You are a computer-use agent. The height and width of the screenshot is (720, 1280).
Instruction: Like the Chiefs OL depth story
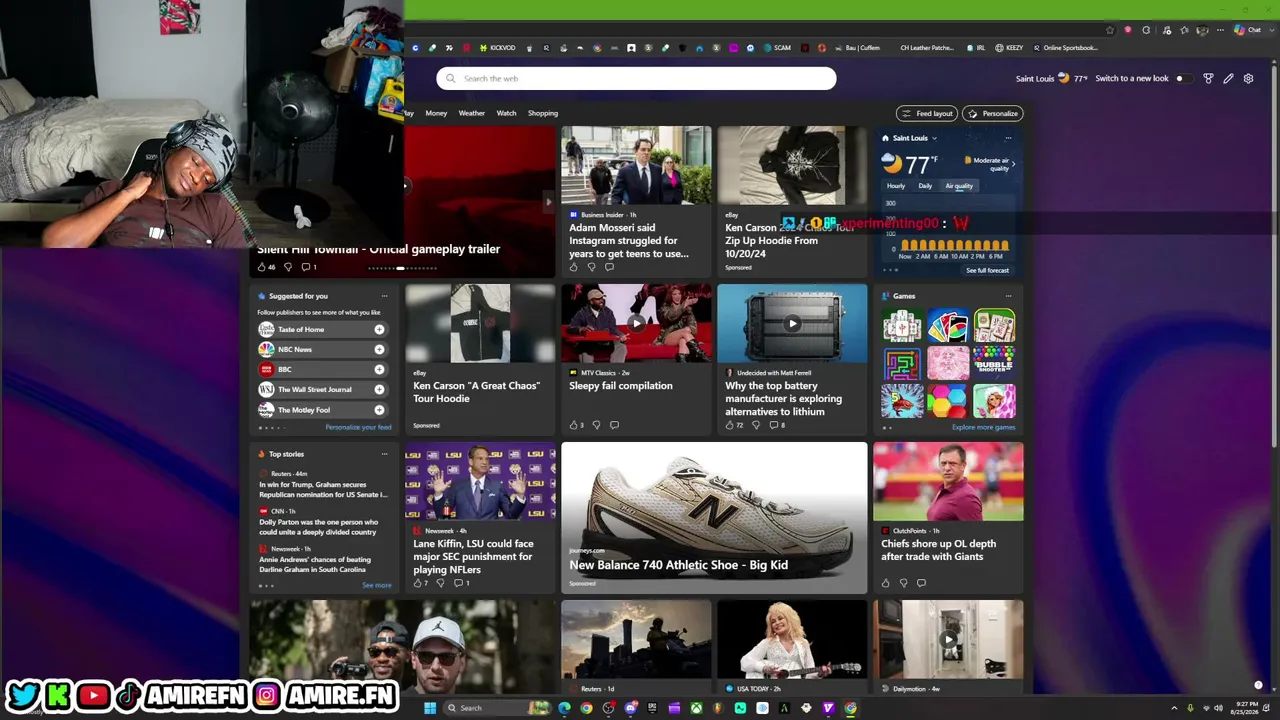pyautogui.click(x=885, y=583)
